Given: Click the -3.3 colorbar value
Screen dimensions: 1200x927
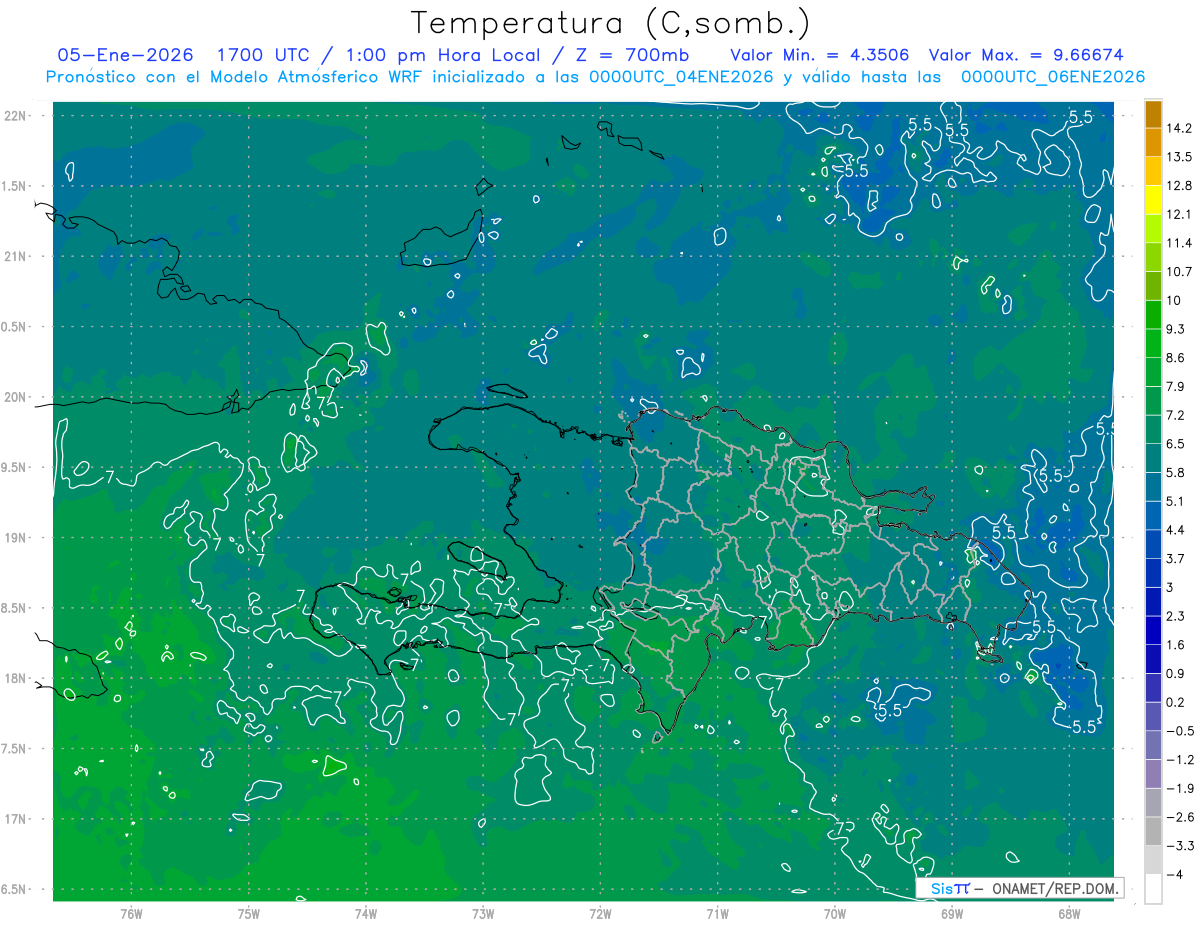Looking at the screenshot, I should pyautogui.click(x=1178, y=846).
